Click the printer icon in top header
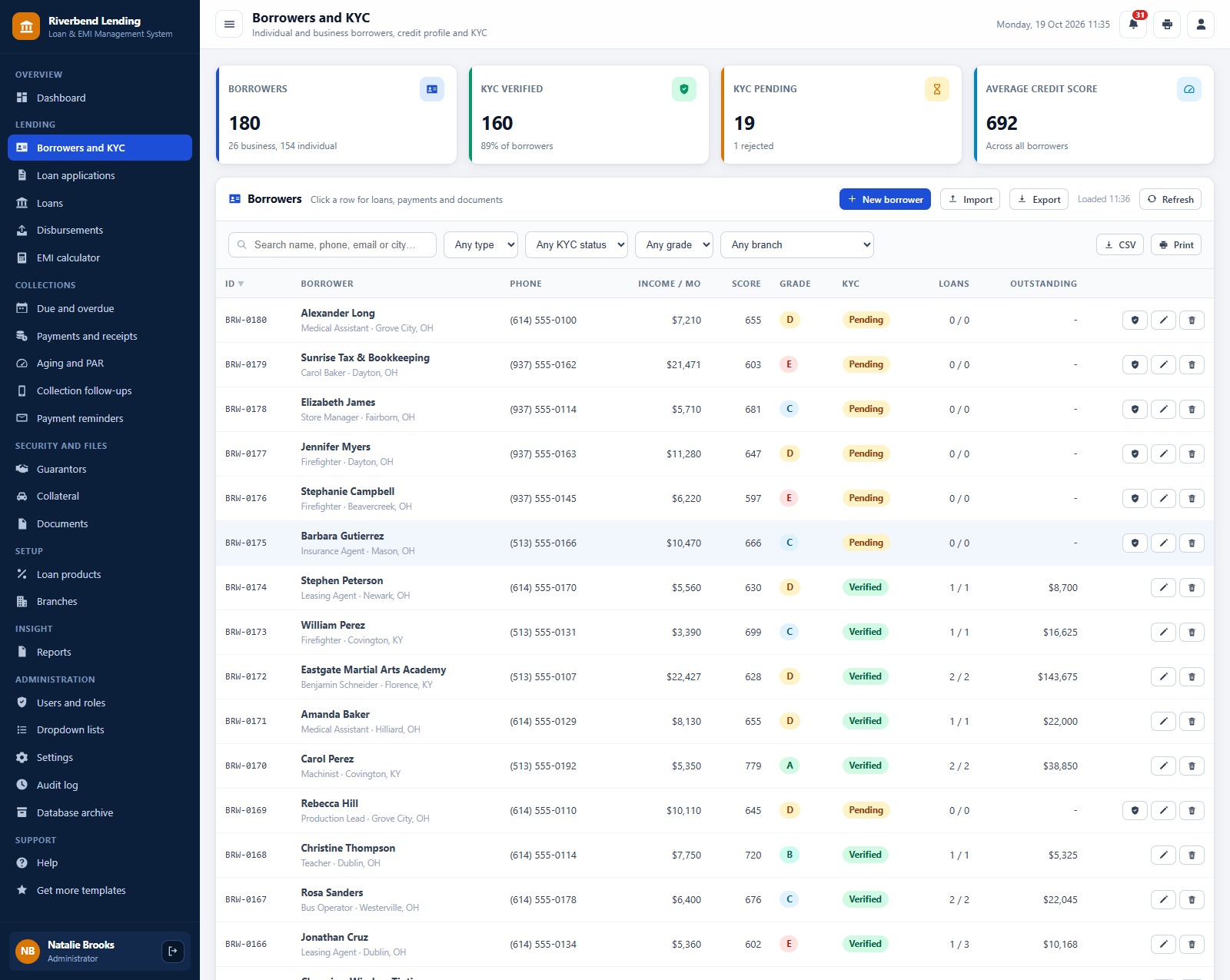Screen dimensions: 1230x980 click(x=1167, y=25)
